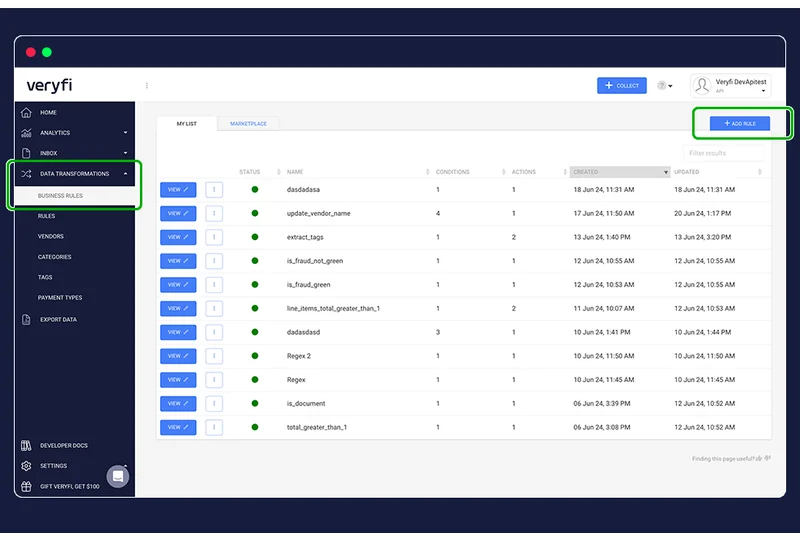The image size is (800, 533).
Task: Click the Inbox document icon
Action: pos(26,153)
